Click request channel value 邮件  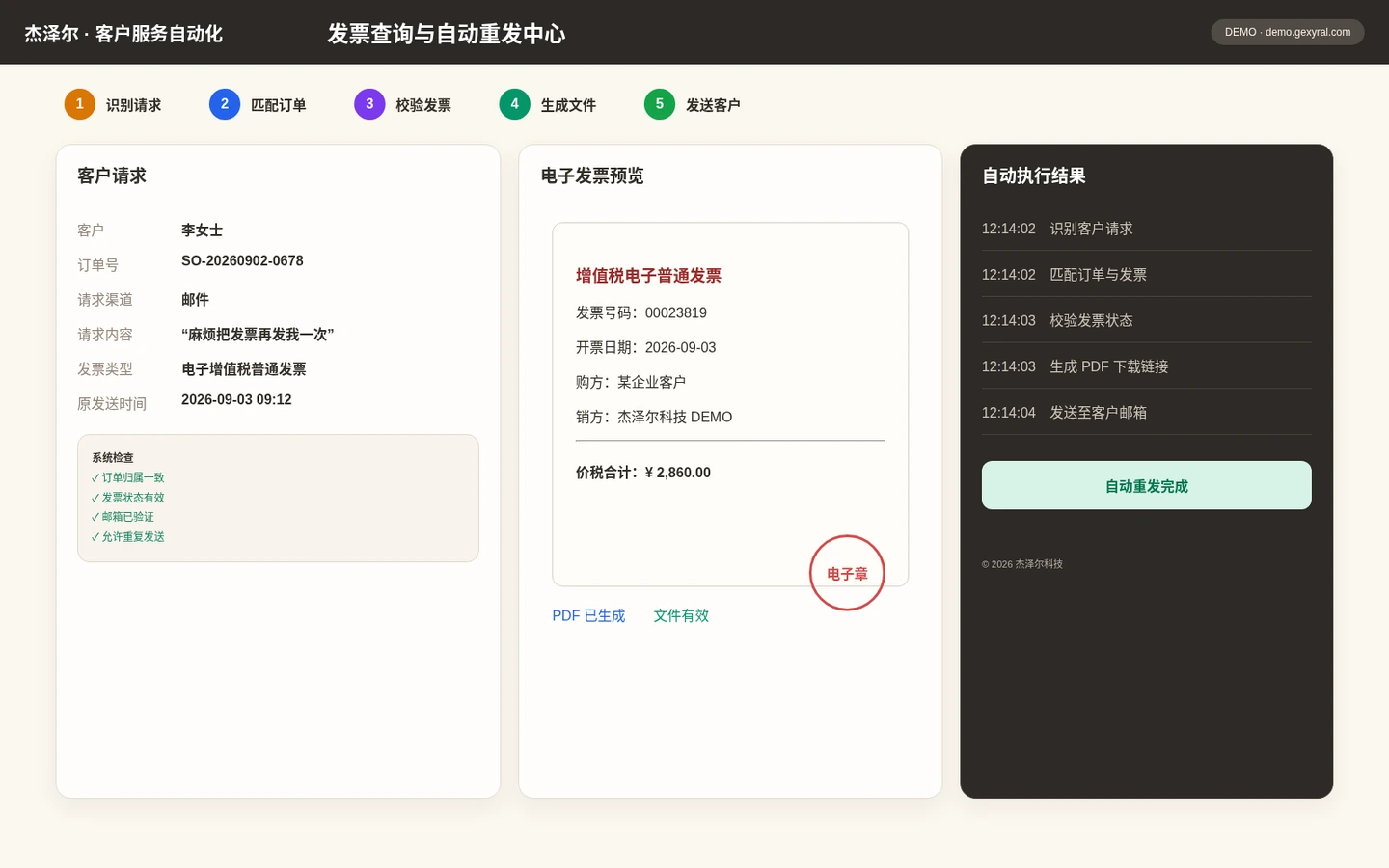point(195,300)
